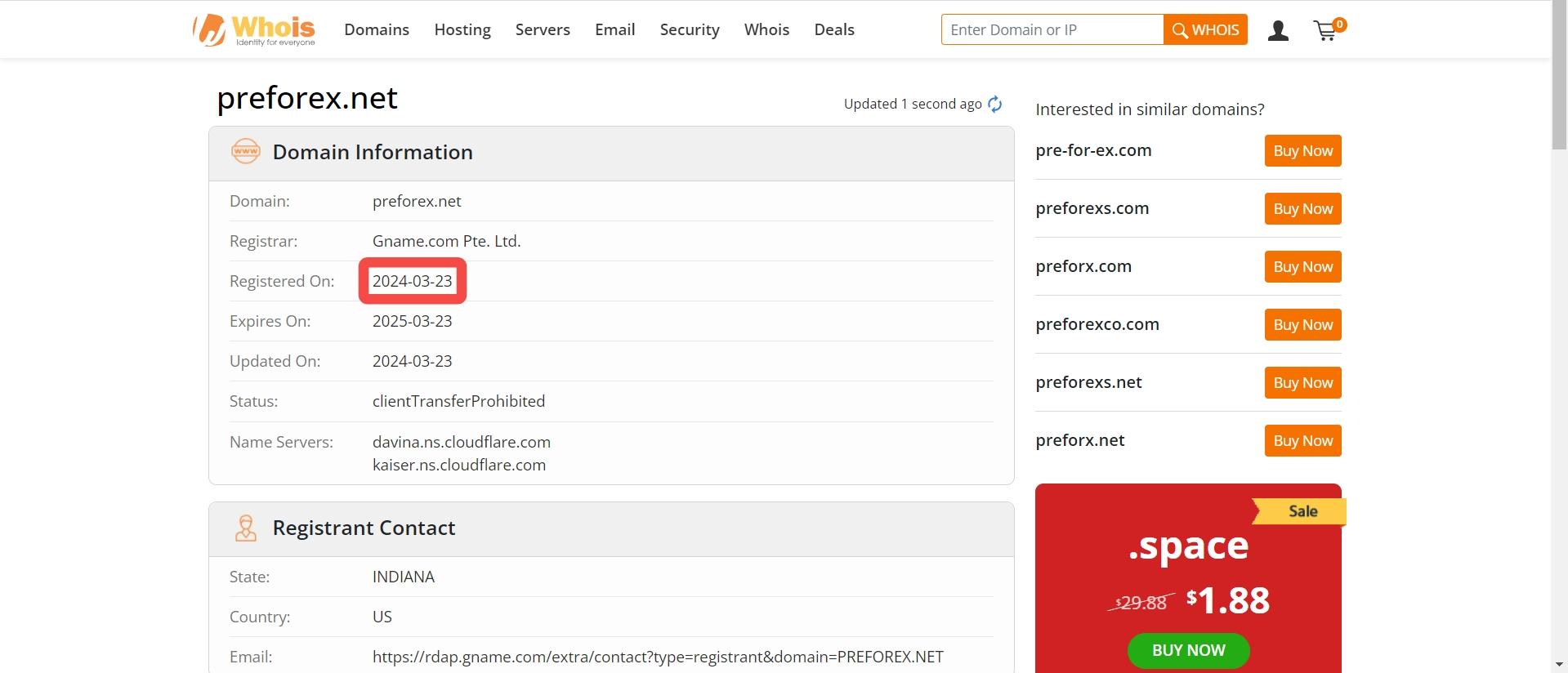Select the Registered On date 2024-03-23
The width and height of the screenshot is (1568, 673).
[412, 281]
